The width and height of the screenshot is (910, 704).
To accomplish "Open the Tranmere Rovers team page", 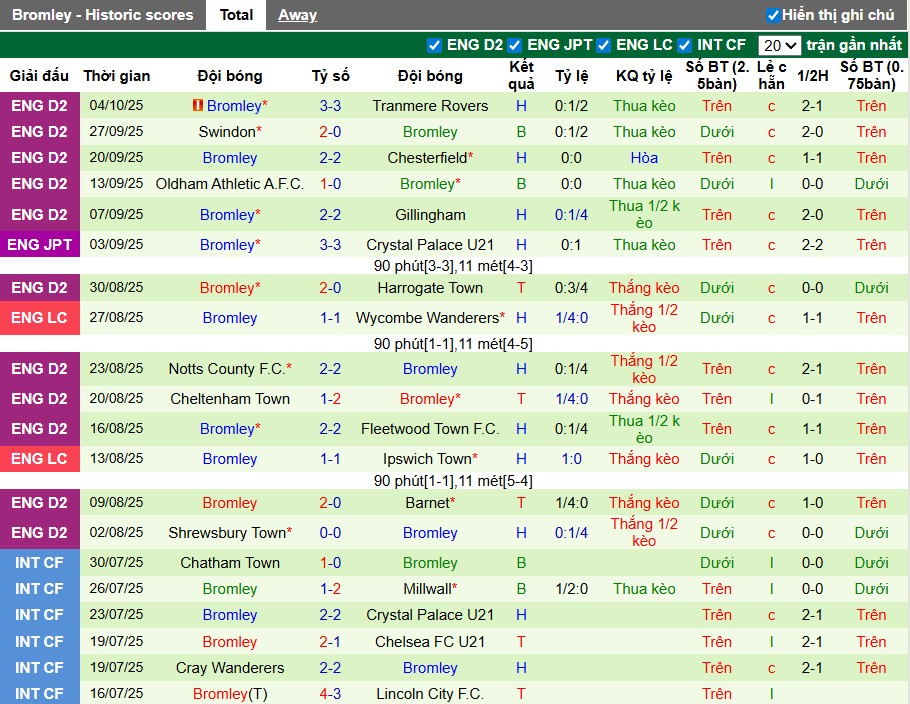I will coord(430,104).
